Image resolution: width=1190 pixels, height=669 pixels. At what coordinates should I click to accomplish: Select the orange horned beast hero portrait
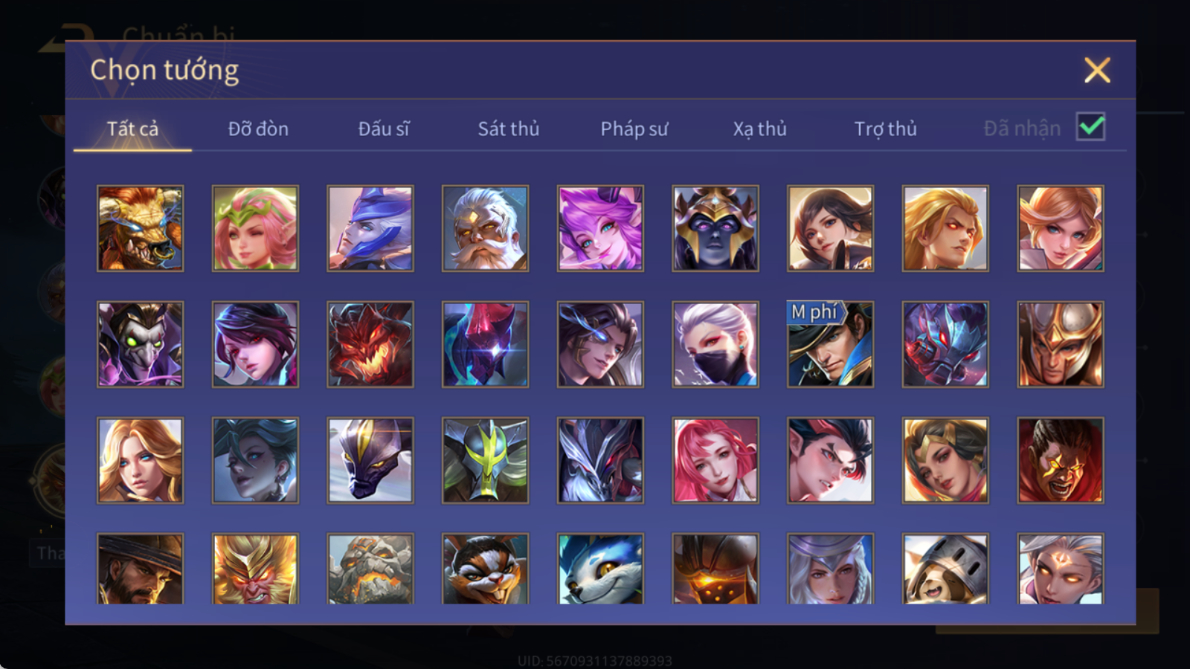coord(140,228)
